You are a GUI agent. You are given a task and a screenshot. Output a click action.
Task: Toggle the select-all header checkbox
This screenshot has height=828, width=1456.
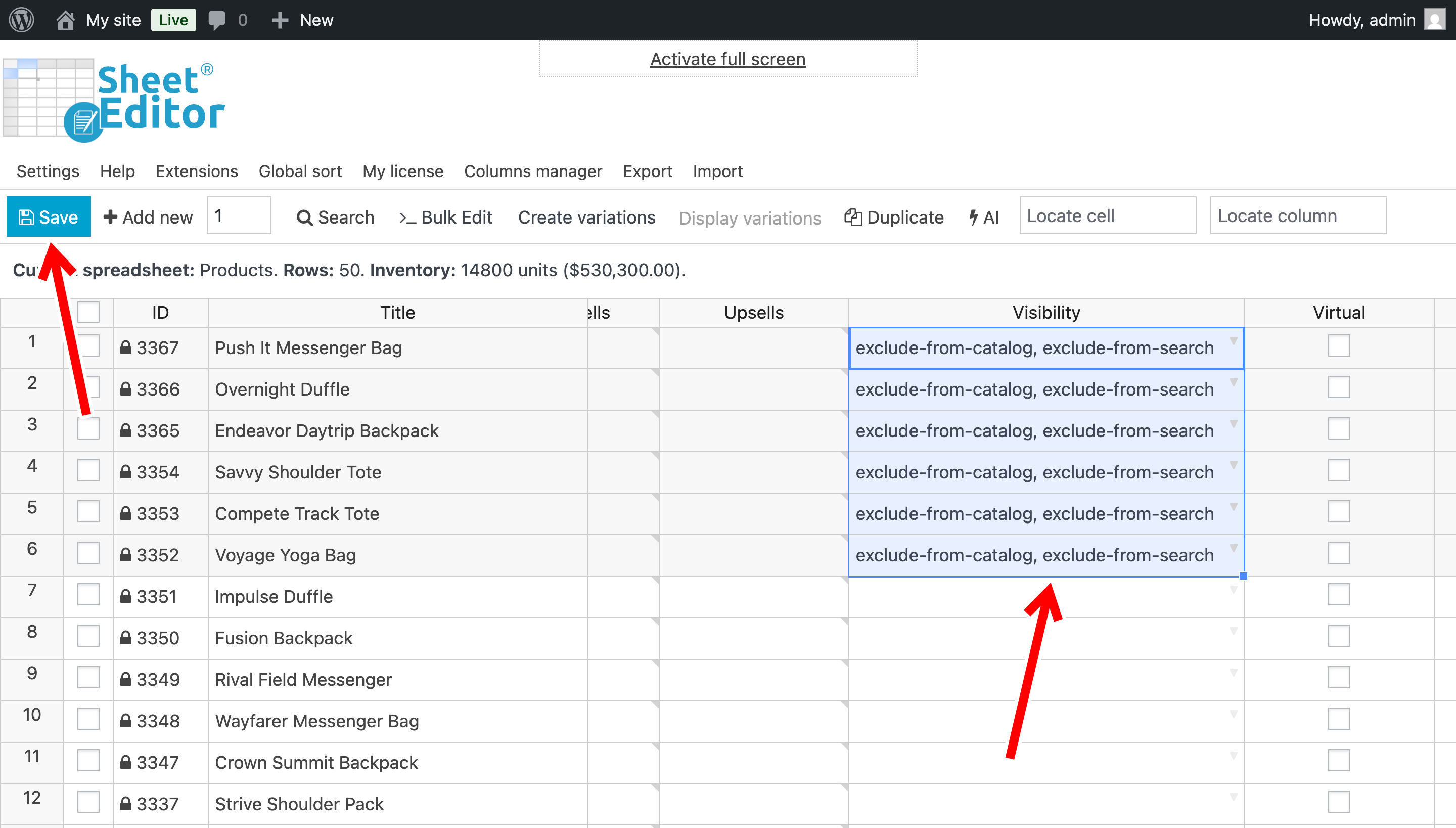(x=88, y=312)
